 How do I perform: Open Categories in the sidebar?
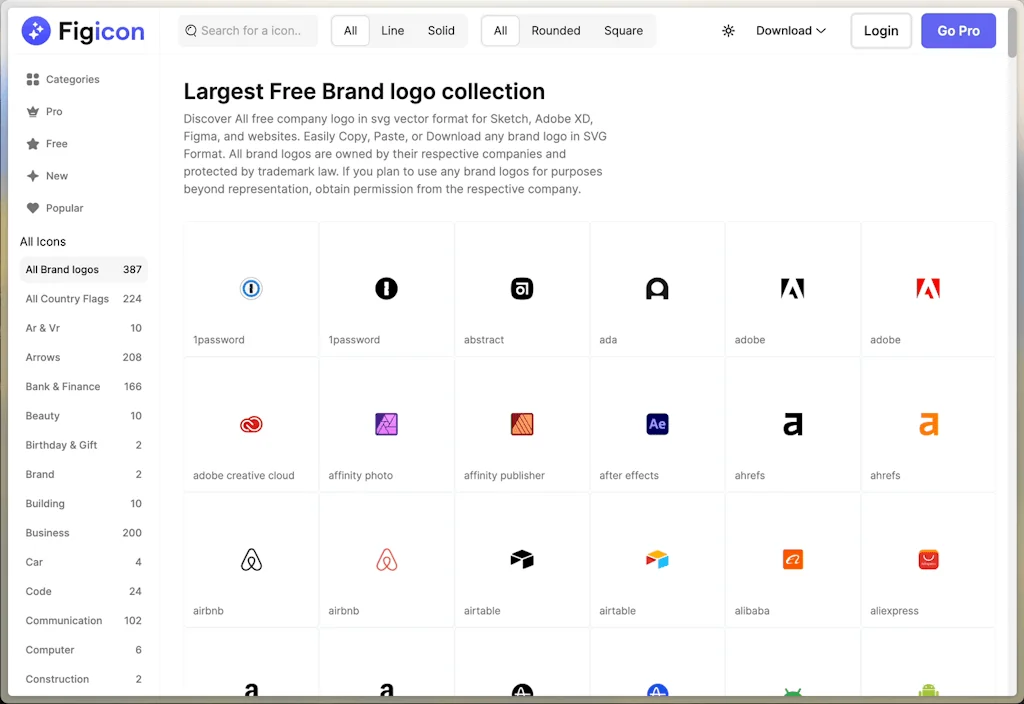coord(72,79)
